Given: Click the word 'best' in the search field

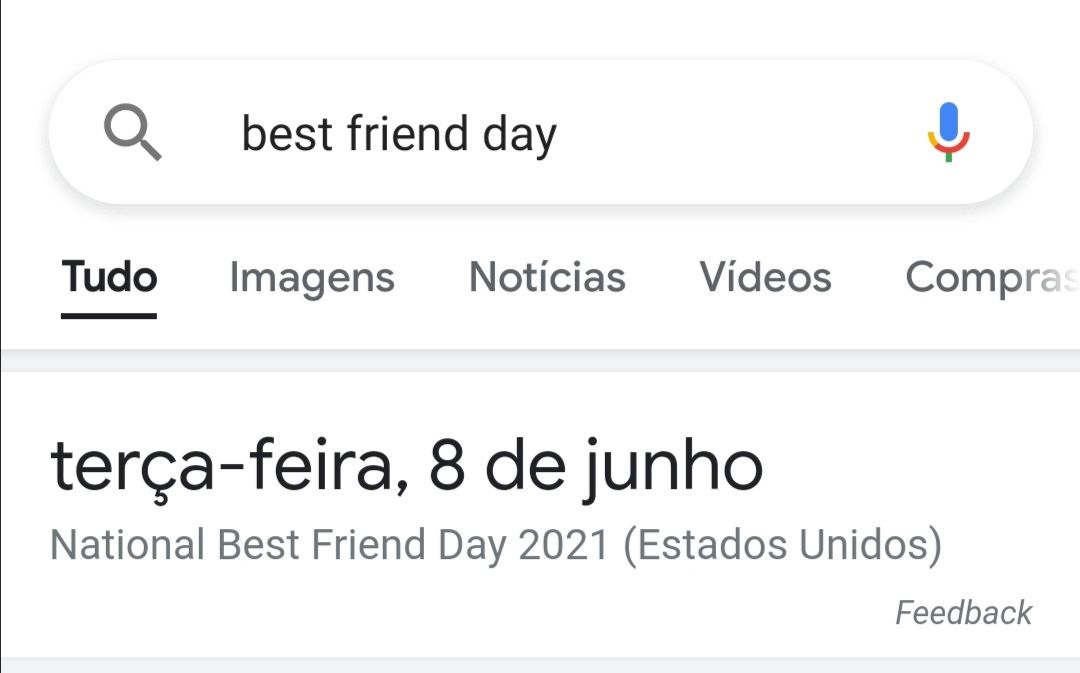Looking at the screenshot, I should tap(287, 134).
